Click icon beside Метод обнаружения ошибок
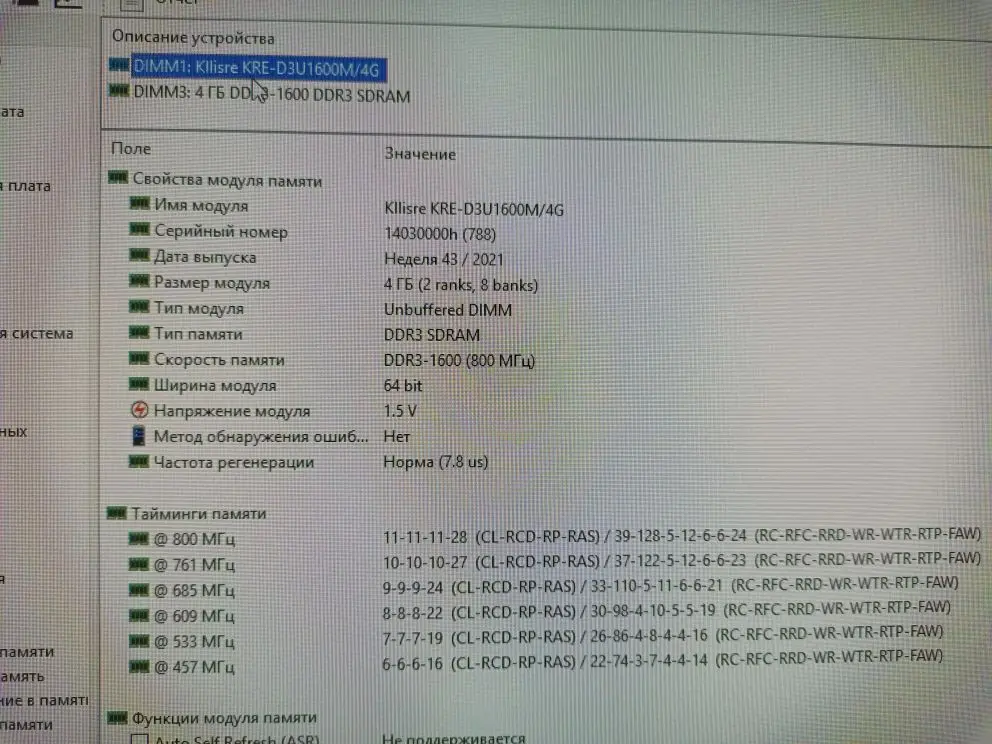The image size is (992, 744). click(139, 435)
